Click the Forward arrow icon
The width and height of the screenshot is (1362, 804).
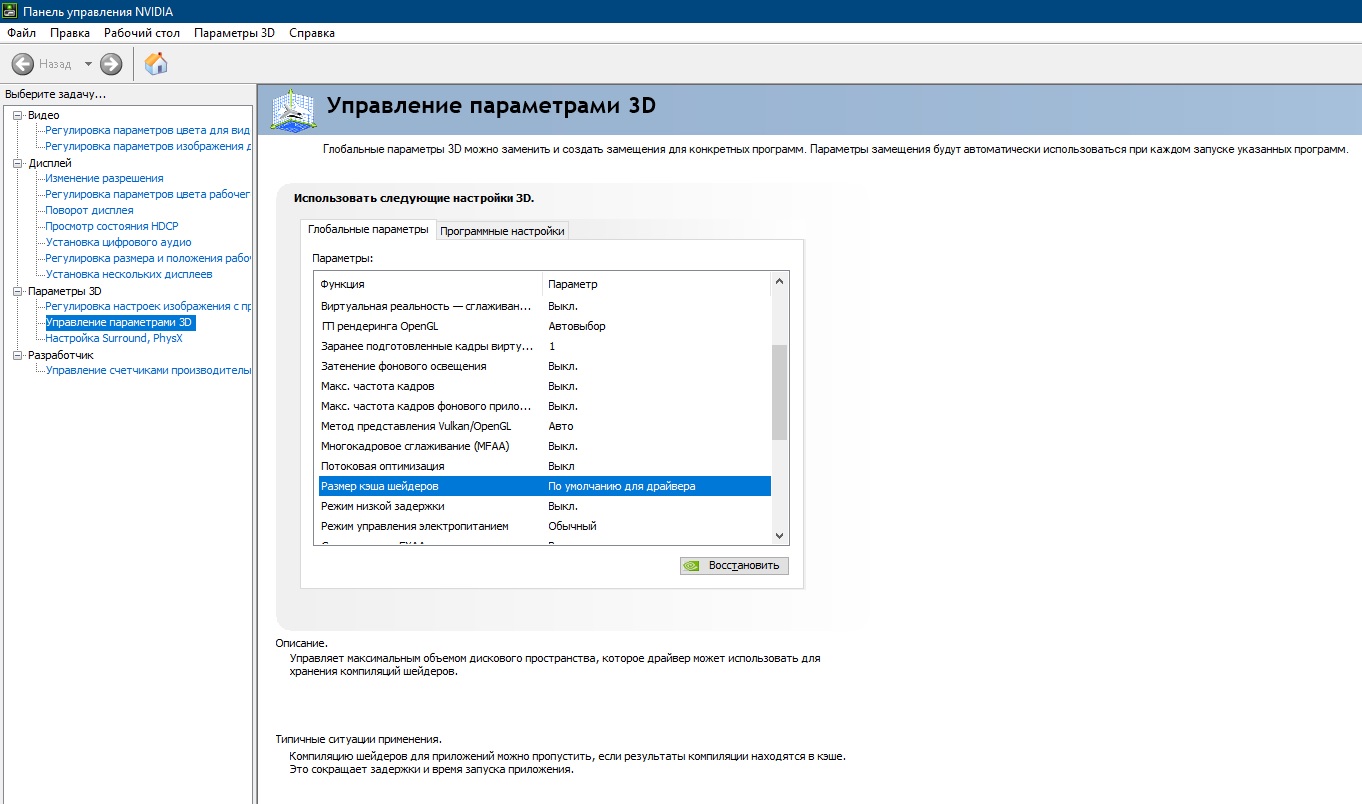[x=111, y=64]
